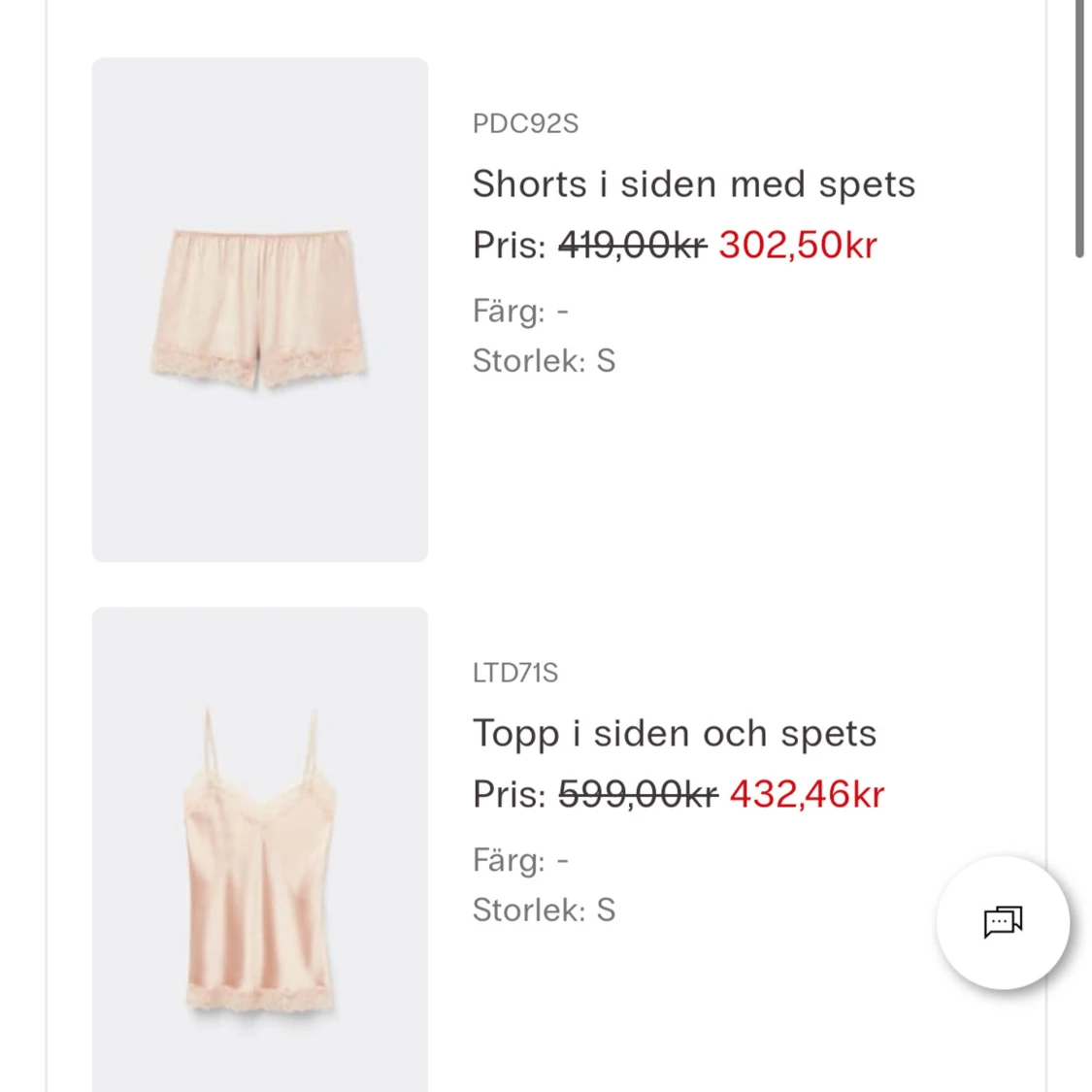Image resolution: width=1092 pixels, height=1092 pixels.
Task: Click the silk camisole top product image
Action: (x=259, y=854)
